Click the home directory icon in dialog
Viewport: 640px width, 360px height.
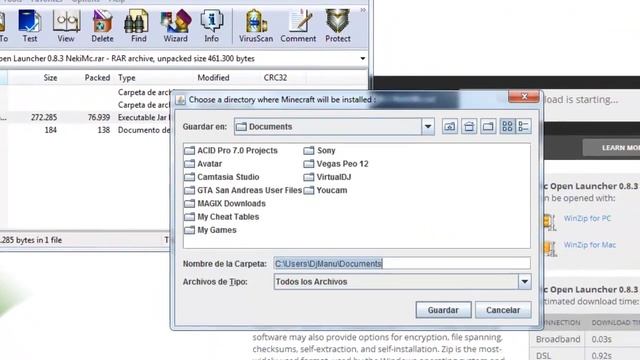[x=469, y=127]
